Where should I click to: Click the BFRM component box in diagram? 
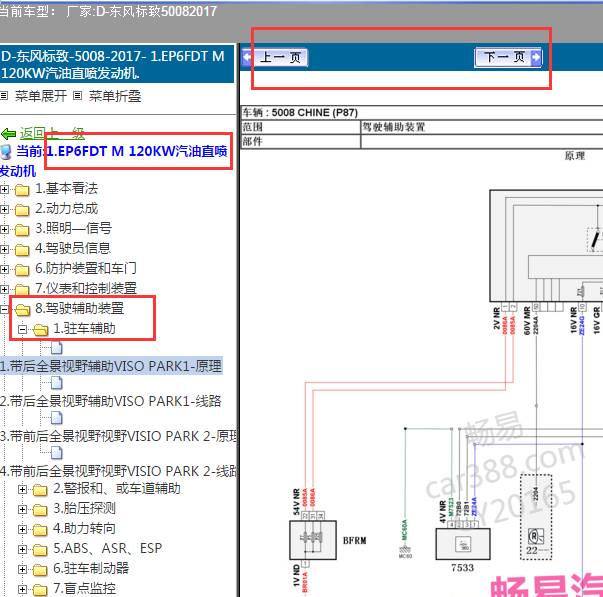[313, 540]
